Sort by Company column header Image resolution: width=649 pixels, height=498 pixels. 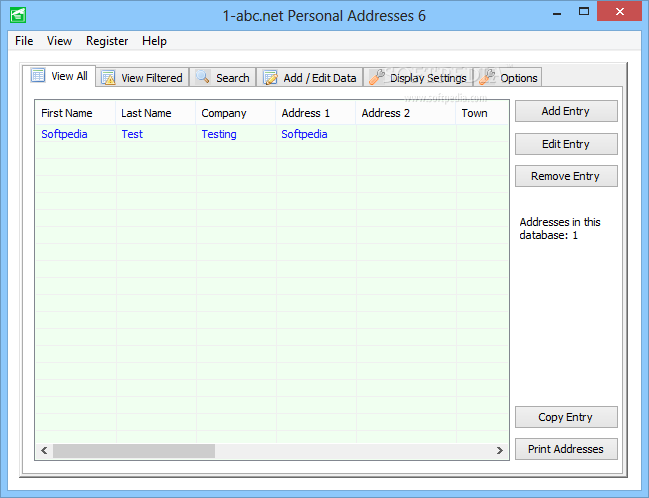click(236, 113)
